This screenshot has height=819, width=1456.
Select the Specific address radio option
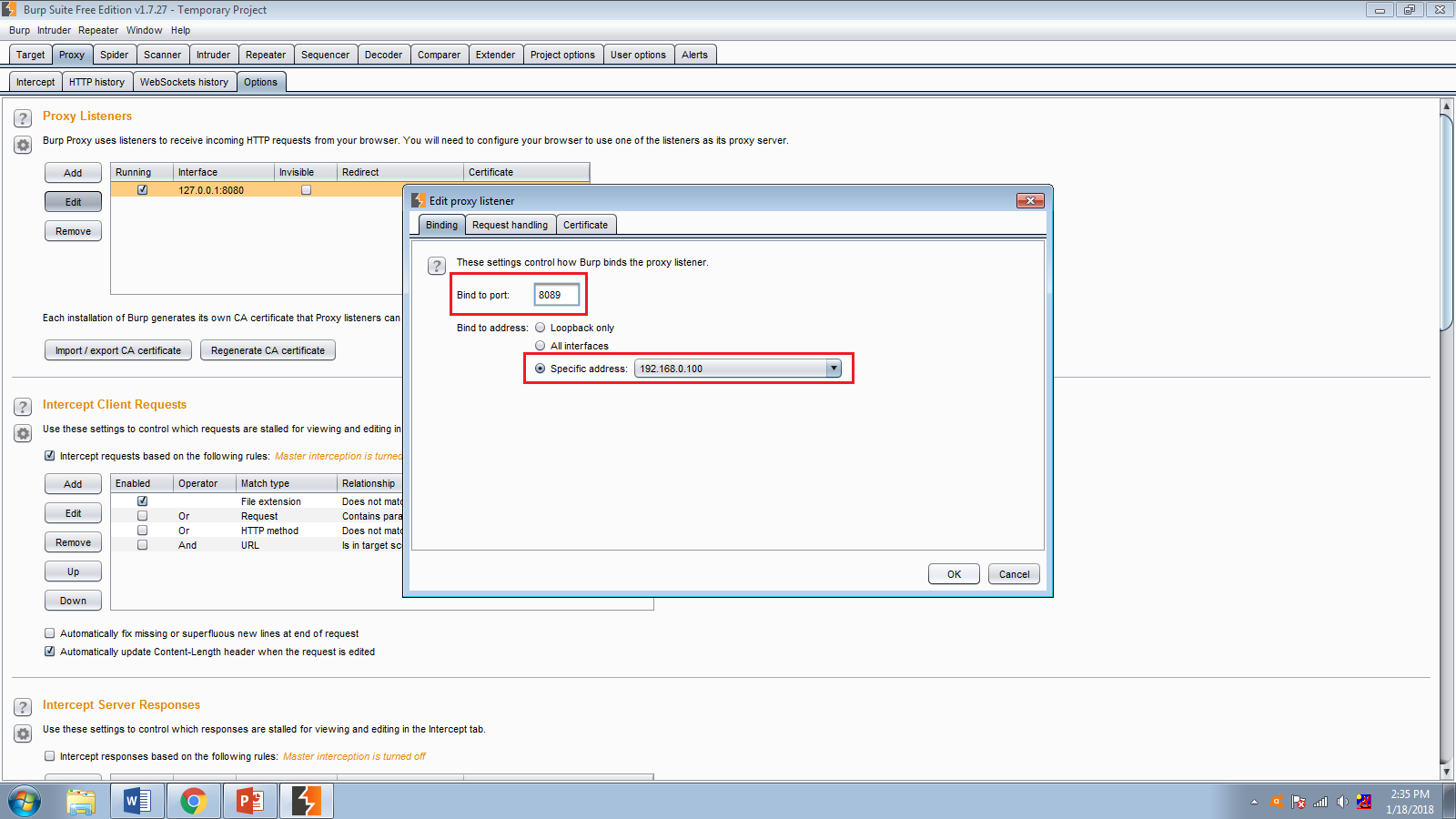pyautogui.click(x=541, y=369)
